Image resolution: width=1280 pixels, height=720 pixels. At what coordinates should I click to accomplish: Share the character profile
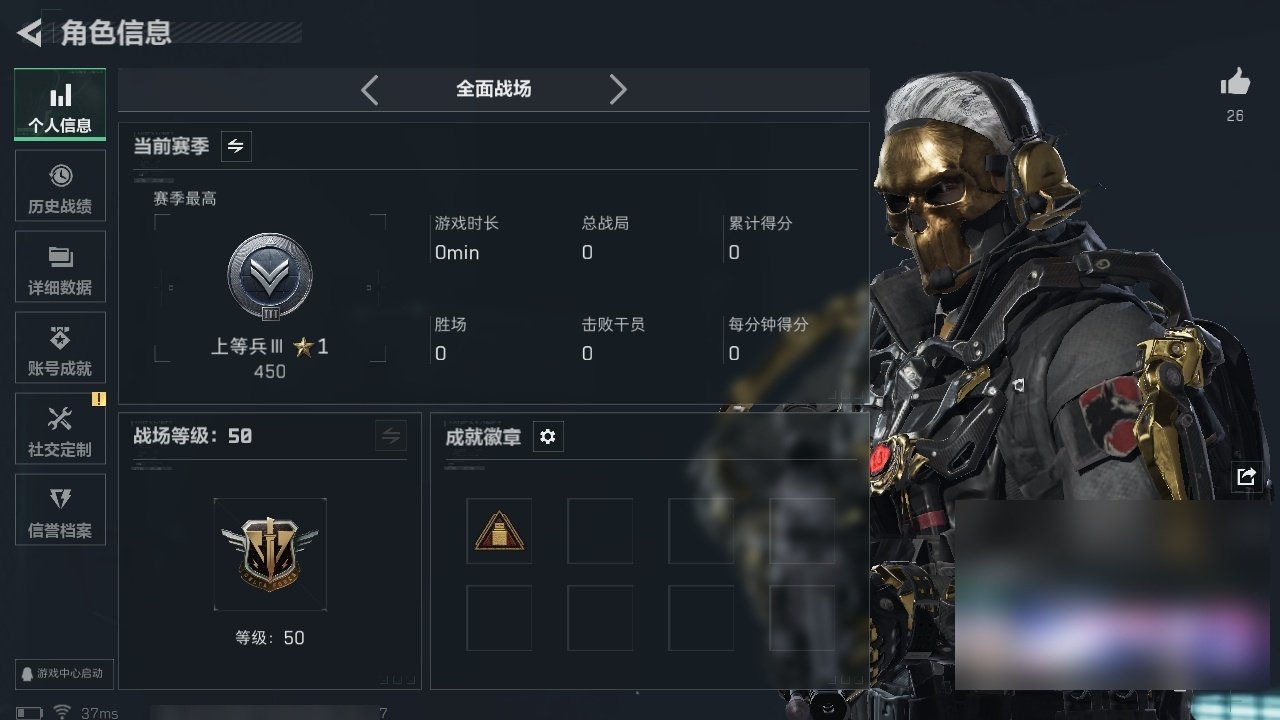[1246, 477]
